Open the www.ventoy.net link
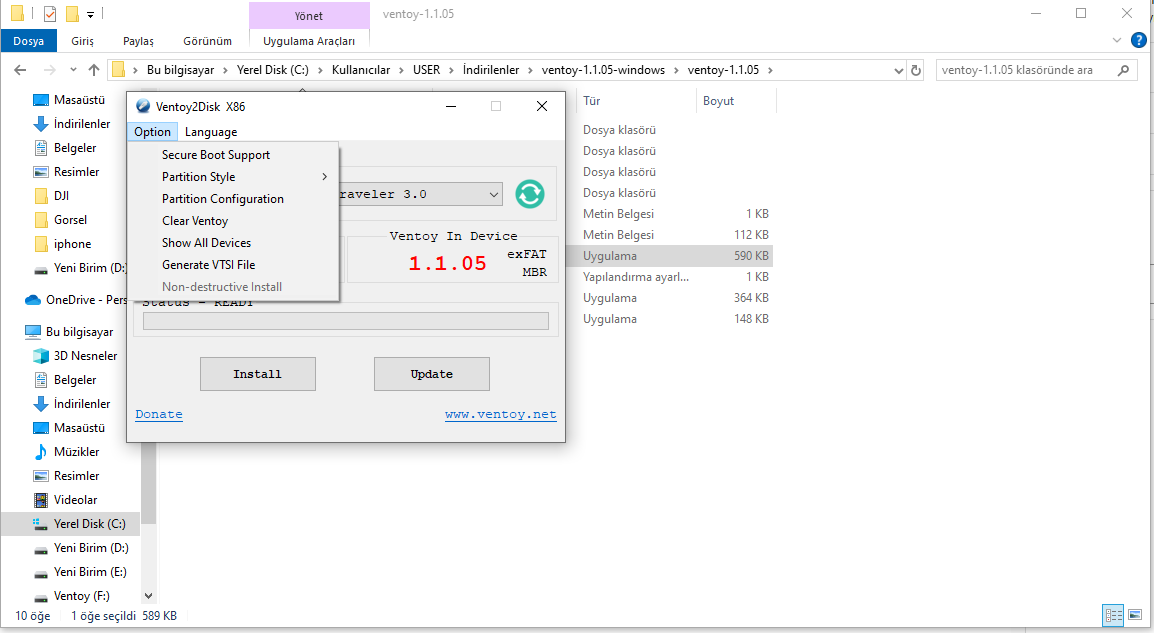 click(500, 415)
